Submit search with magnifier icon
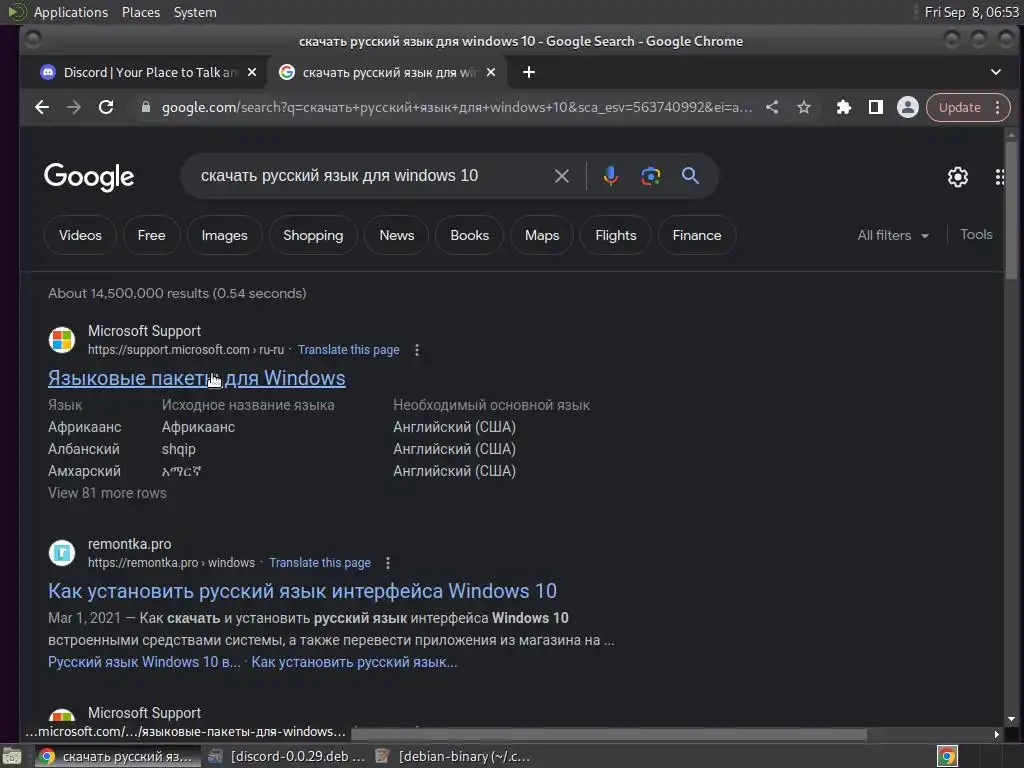This screenshot has height=768, width=1024. coord(690,175)
